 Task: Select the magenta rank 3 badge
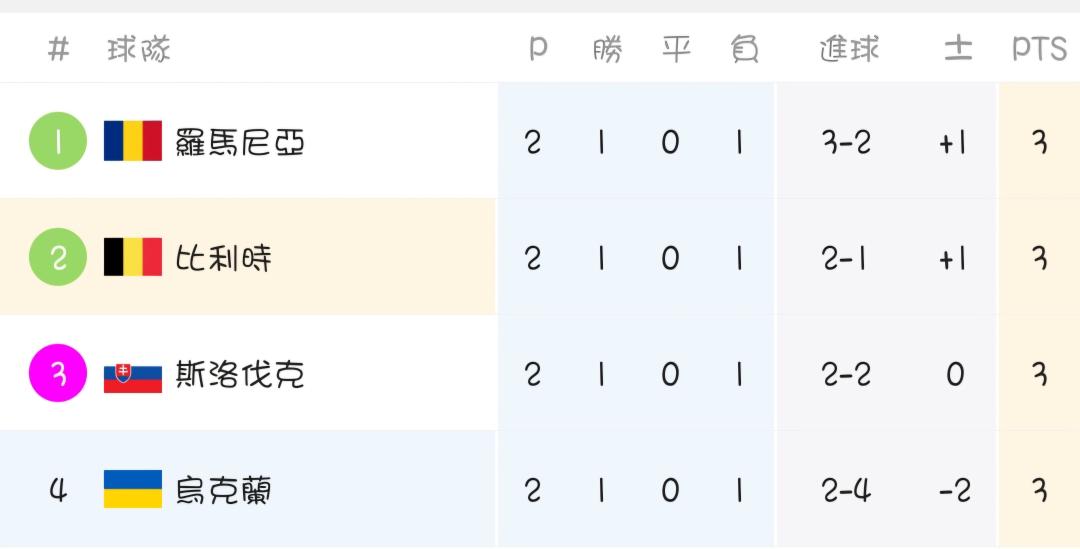coord(58,373)
